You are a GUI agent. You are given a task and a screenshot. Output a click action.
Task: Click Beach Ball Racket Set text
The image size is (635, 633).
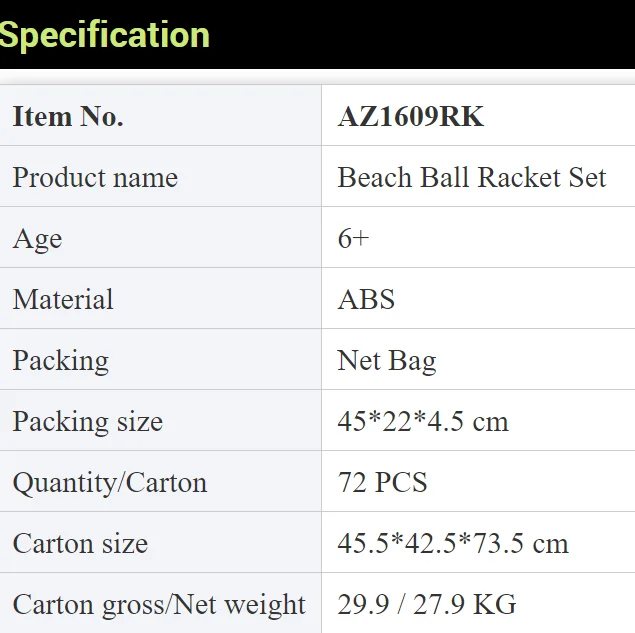472,177
